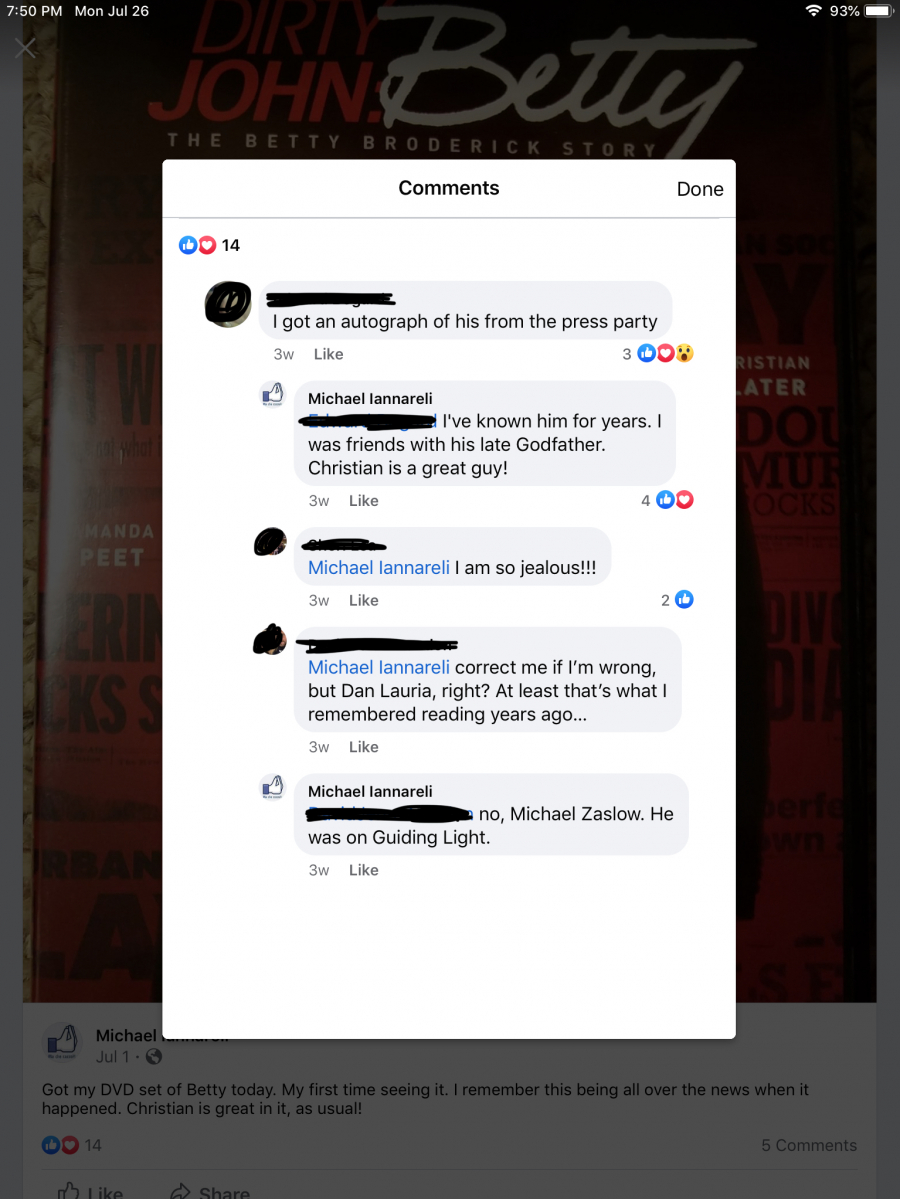Tap Done to dismiss the comments panel
Viewport: 900px width, 1199px height.
click(x=700, y=189)
